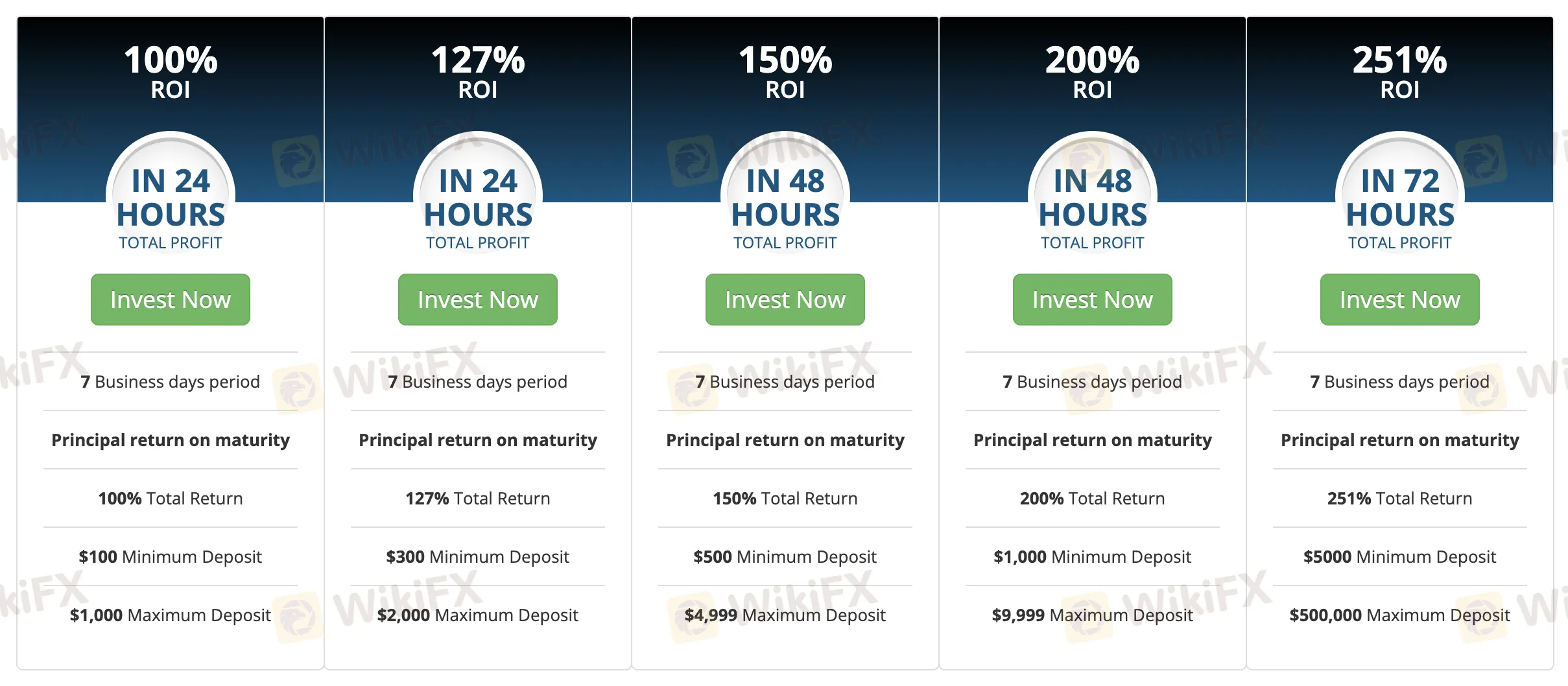The height and width of the screenshot is (686, 1568).
Task: Select the 150% ROI plan heading
Action: coord(785,70)
